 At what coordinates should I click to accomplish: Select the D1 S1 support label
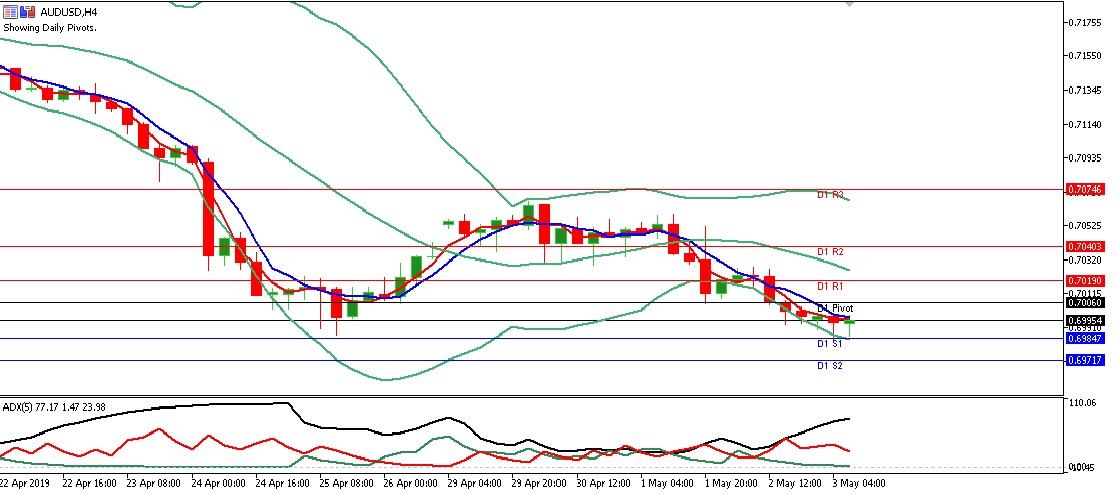[x=829, y=344]
